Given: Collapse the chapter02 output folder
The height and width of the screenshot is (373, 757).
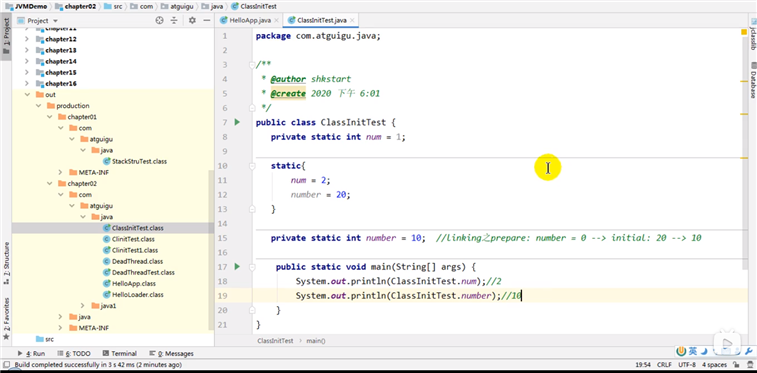Looking at the screenshot, I should 50,183.
